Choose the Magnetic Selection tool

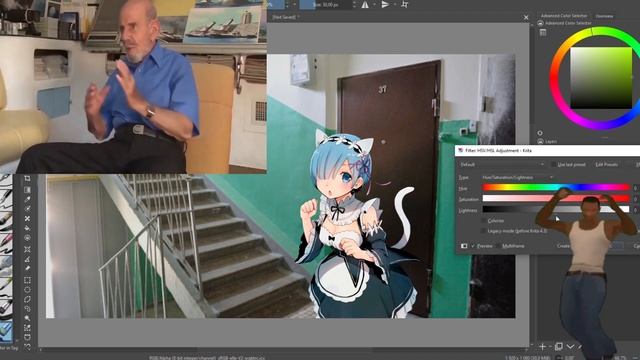[27, 347]
